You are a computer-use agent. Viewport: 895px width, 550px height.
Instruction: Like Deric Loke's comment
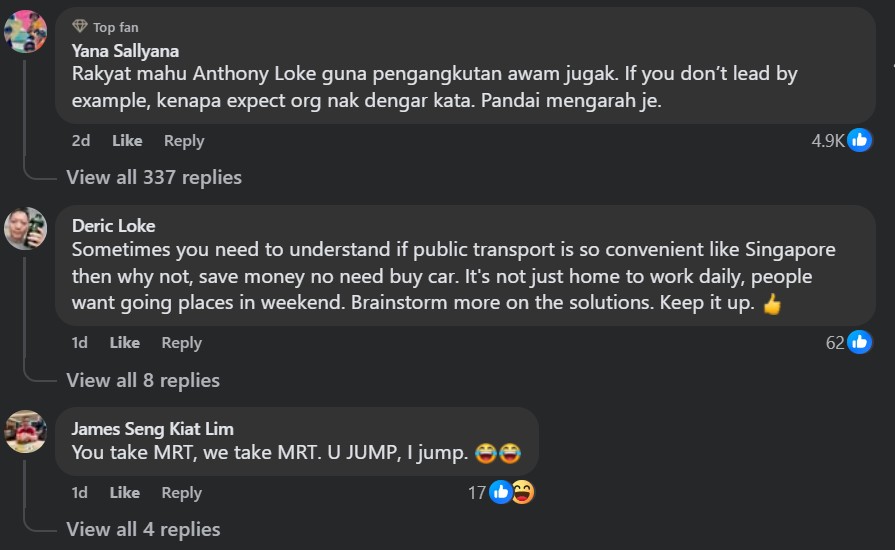(x=125, y=343)
